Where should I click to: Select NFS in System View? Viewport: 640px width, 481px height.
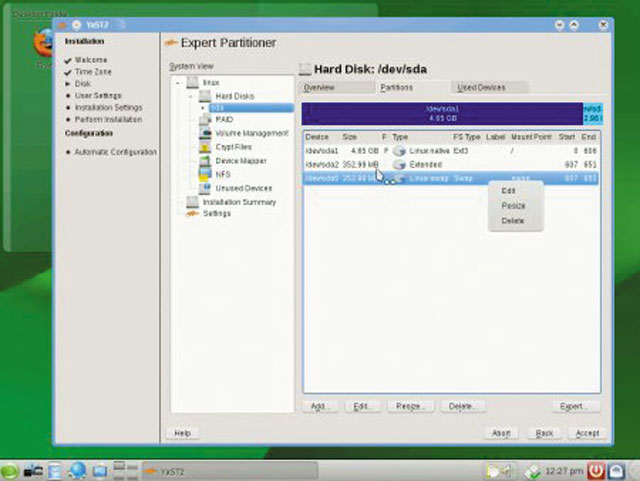[222, 174]
